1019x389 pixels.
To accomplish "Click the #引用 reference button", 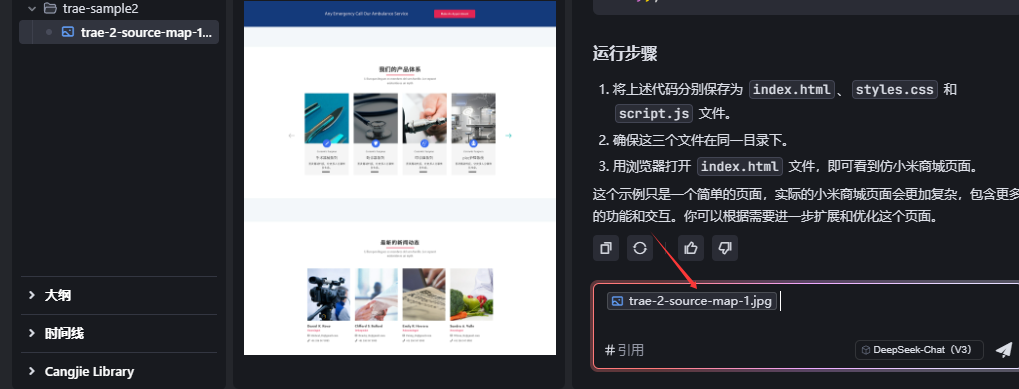I will 624,350.
